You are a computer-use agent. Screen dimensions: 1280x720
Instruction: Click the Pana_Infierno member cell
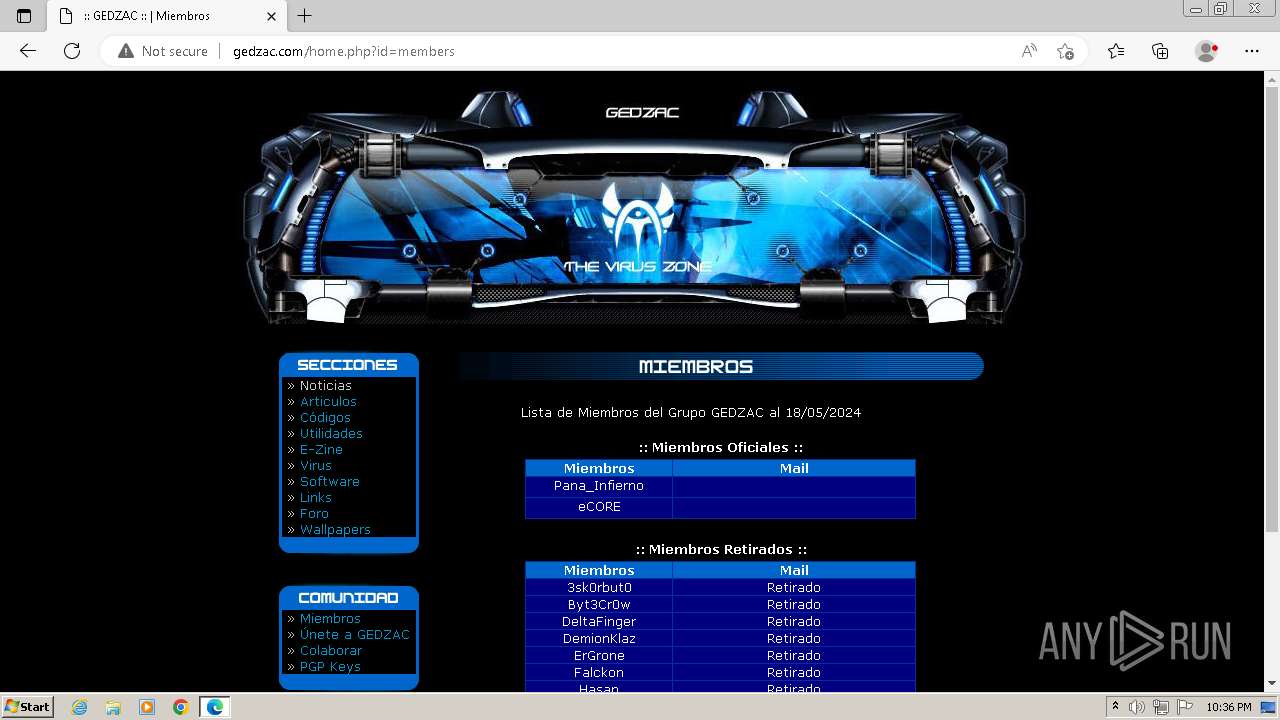(x=598, y=486)
